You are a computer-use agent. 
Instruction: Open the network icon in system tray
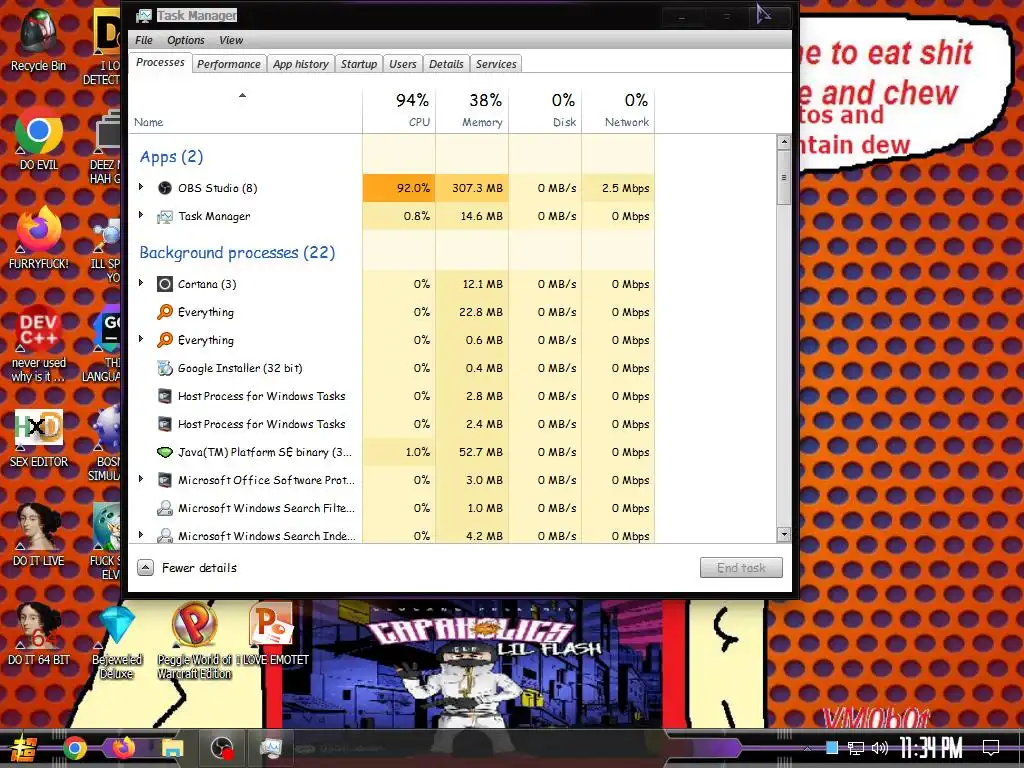click(x=856, y=748)
